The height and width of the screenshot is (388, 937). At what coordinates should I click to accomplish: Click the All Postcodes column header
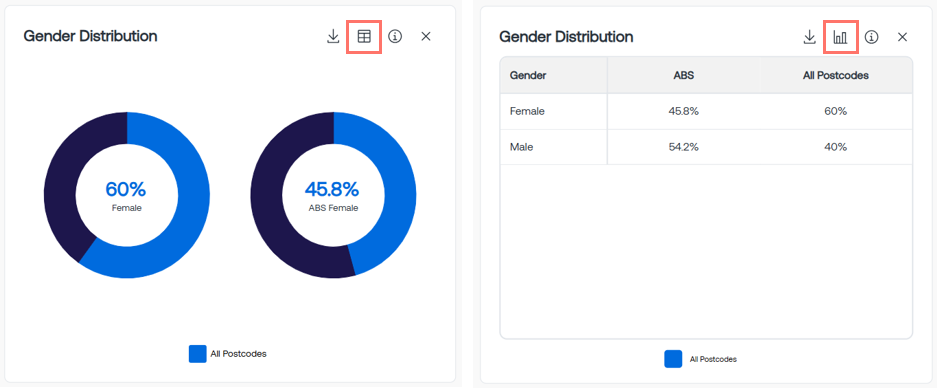[x=835, y=75]
